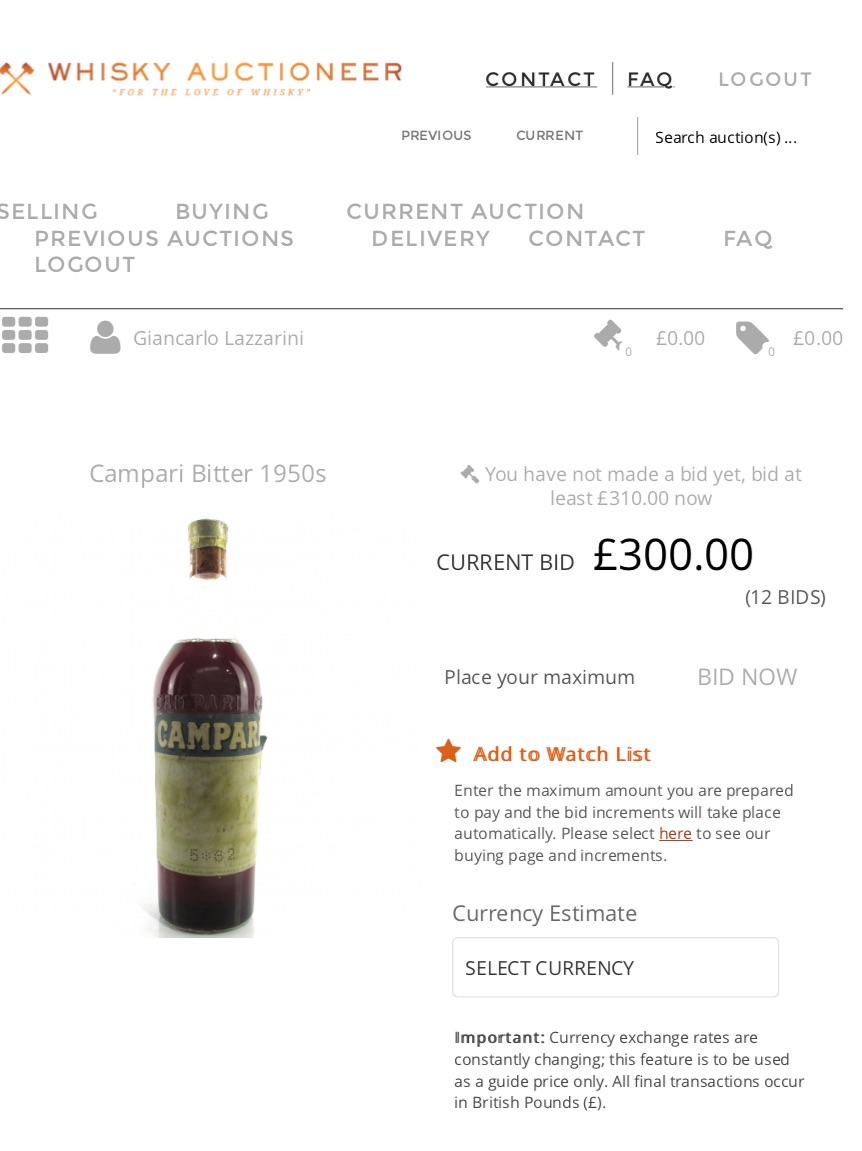The image size is (862, 1151).
Task: Click the Add to Watch List link
Action: [562, 754]
